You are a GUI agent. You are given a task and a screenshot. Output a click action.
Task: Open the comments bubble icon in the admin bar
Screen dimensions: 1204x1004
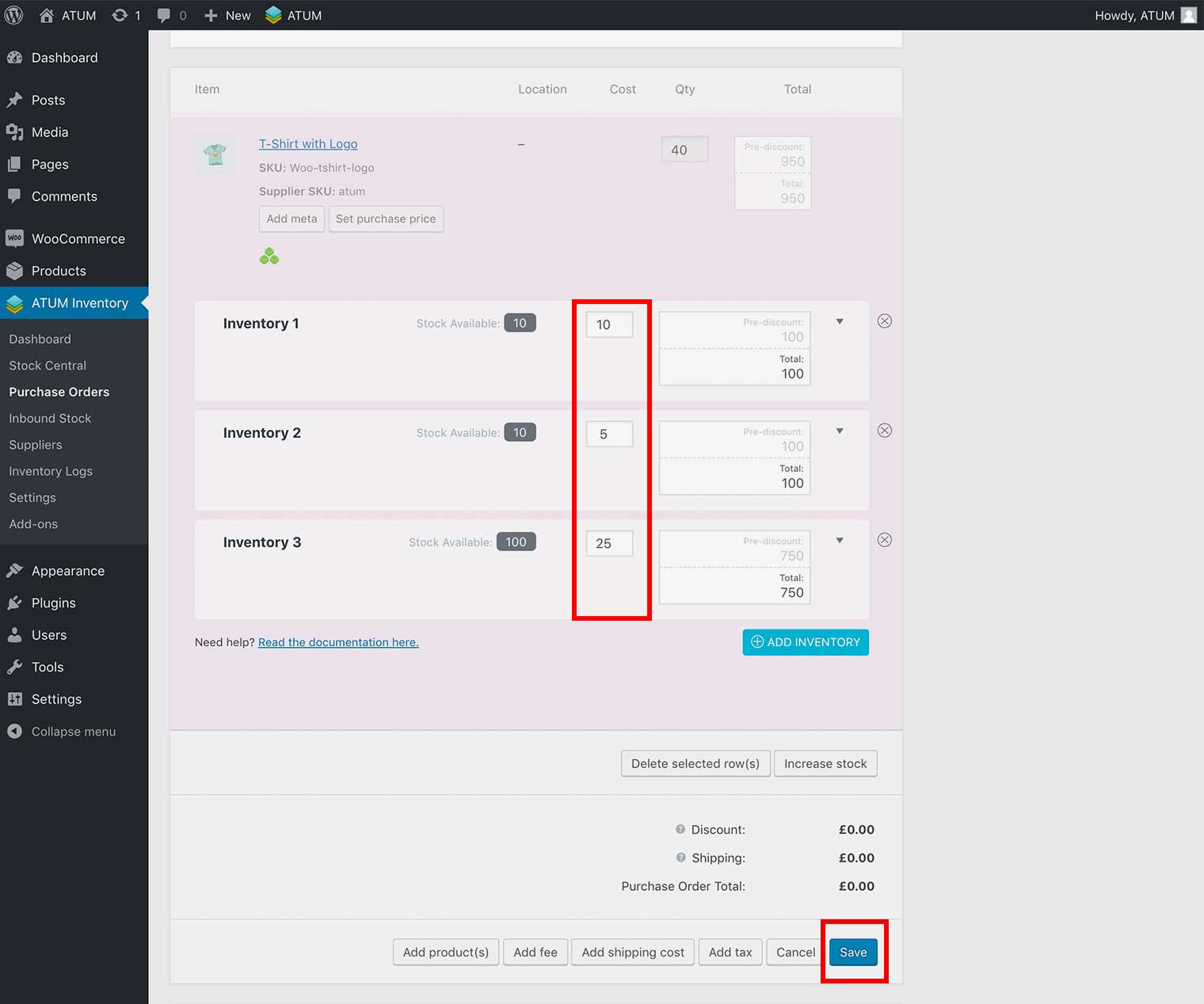[164, 15]
